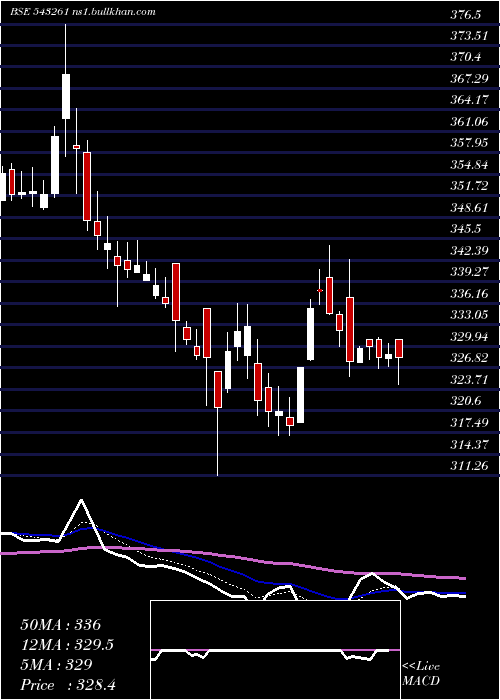
Task: Click the 320.6 price axis label
Action: point(466,401)
